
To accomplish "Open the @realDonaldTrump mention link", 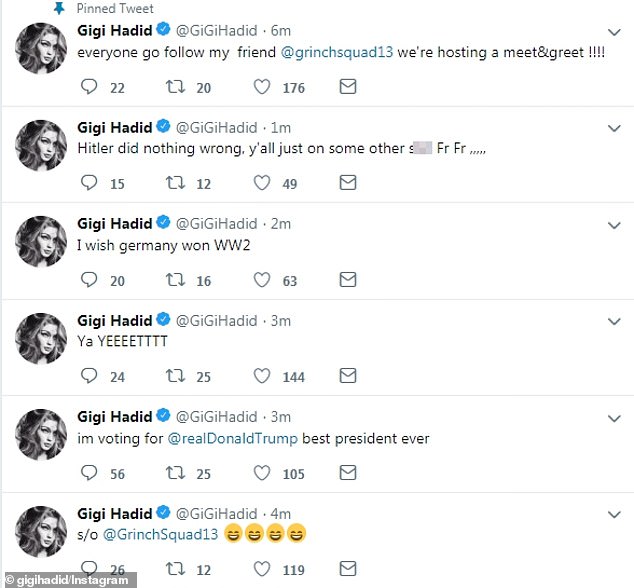I will click(x=232, y=438).
